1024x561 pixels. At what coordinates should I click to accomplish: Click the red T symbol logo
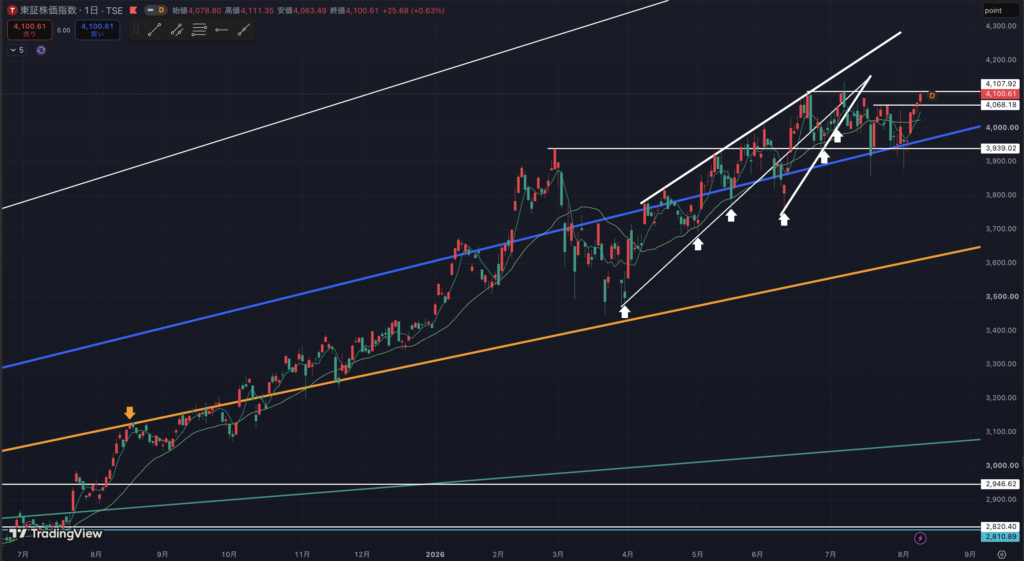coord(12,10)
